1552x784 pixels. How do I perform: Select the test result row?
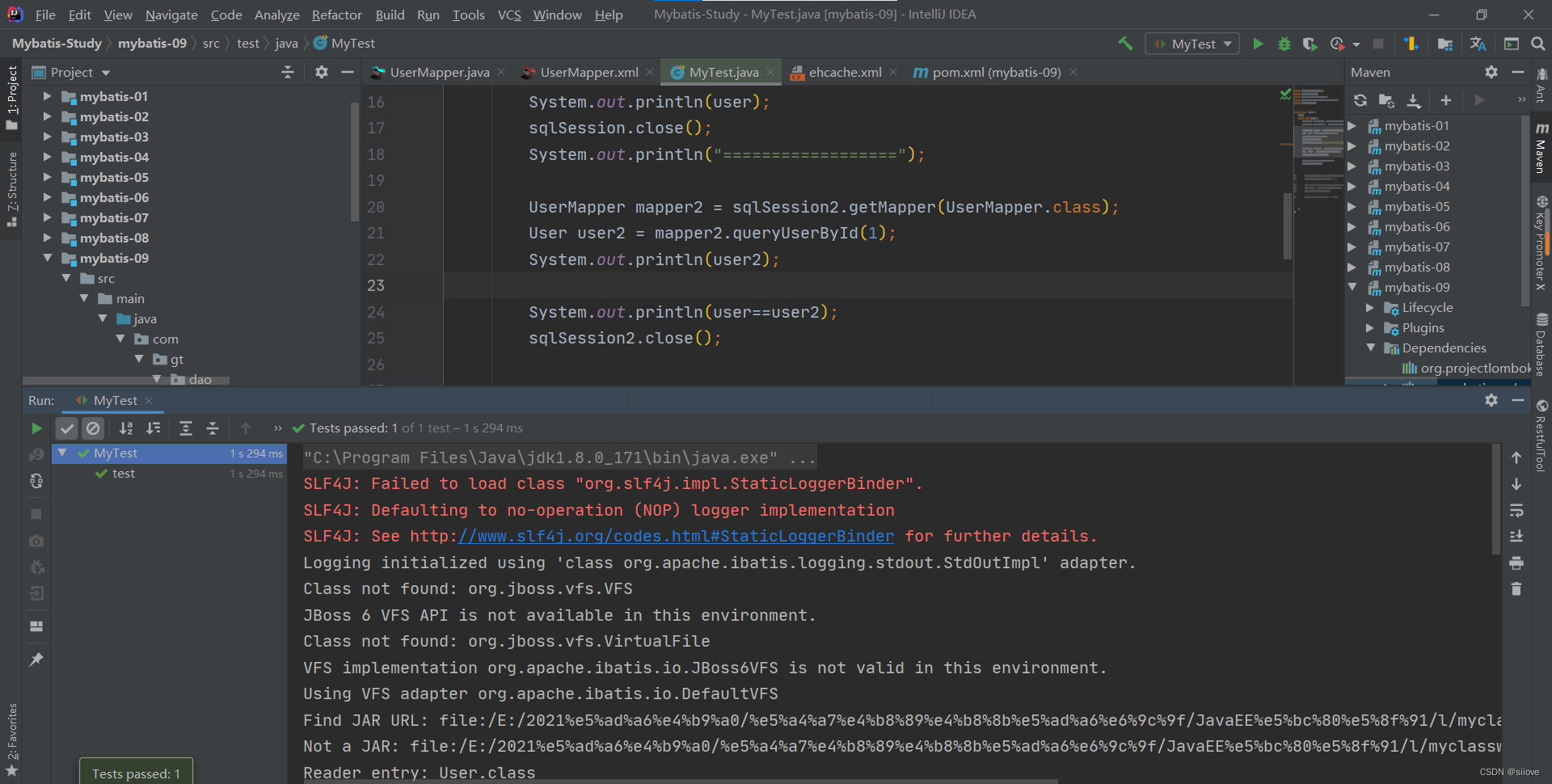click(x=169, y=474)
